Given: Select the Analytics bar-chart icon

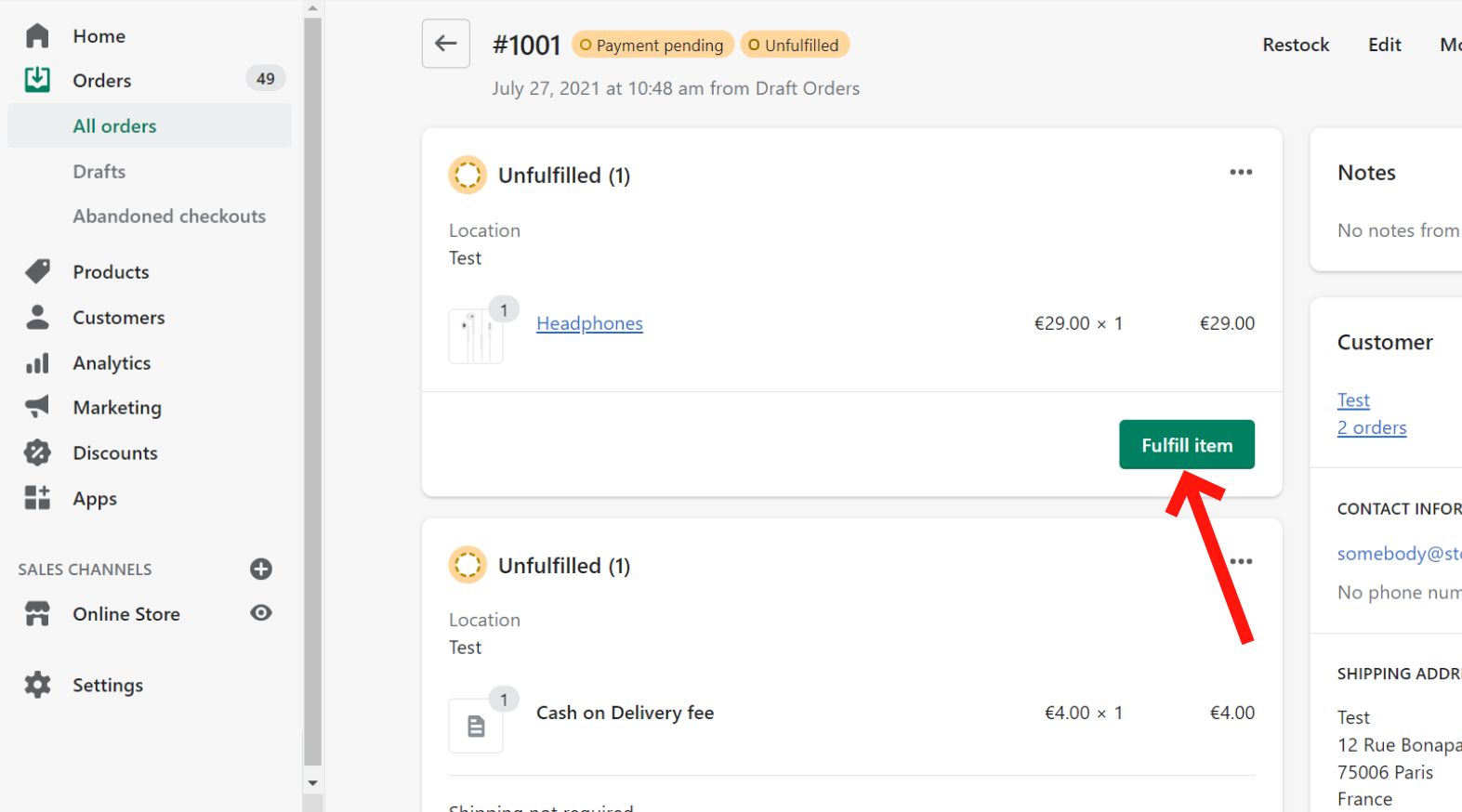Looking at the screenshot, I should (37, 362).
